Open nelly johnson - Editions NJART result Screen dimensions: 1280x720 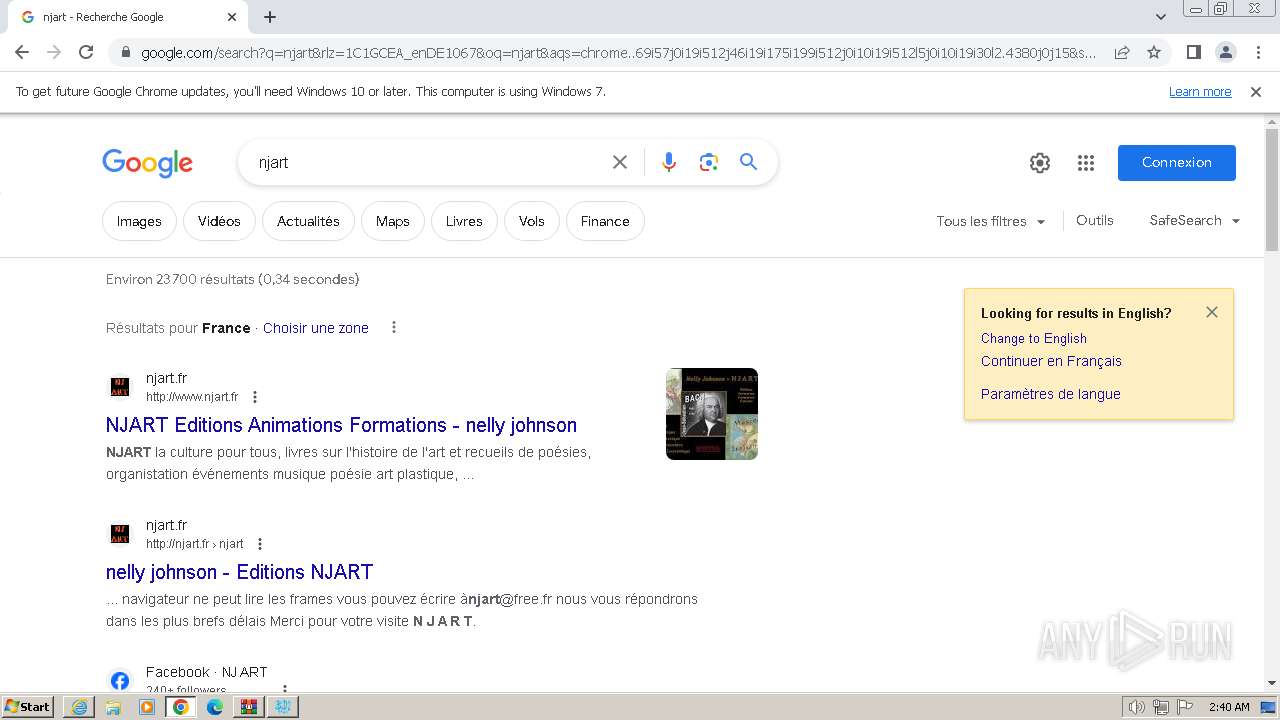point(239,572)
